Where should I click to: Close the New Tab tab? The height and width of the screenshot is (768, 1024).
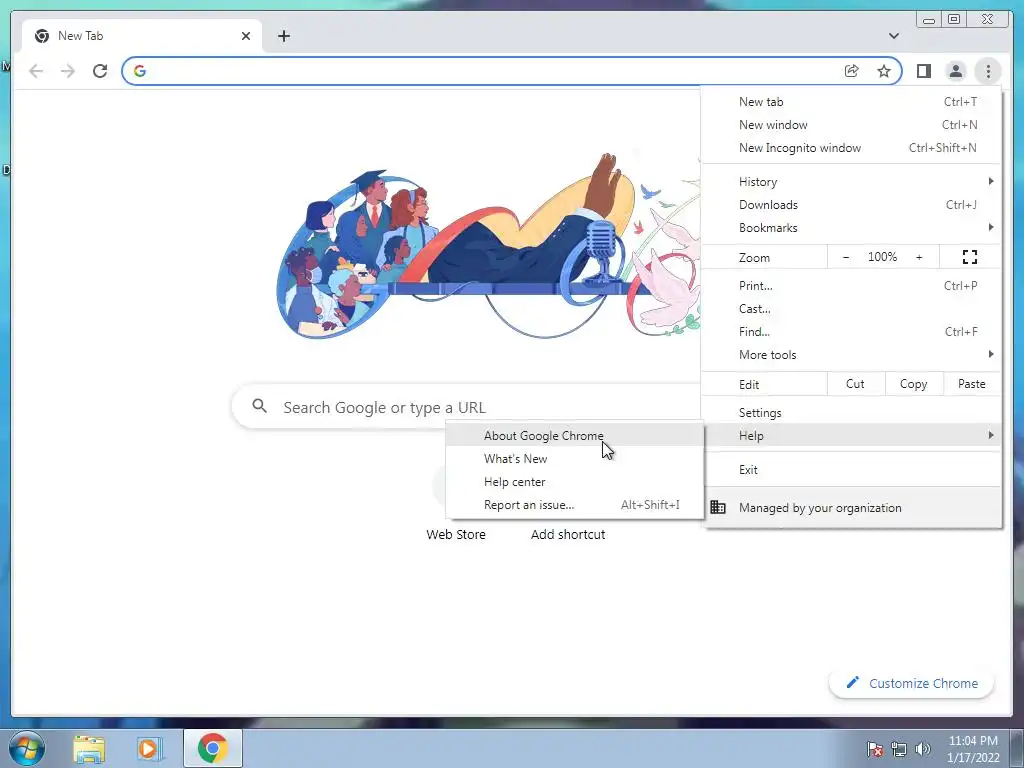[246, 36]
